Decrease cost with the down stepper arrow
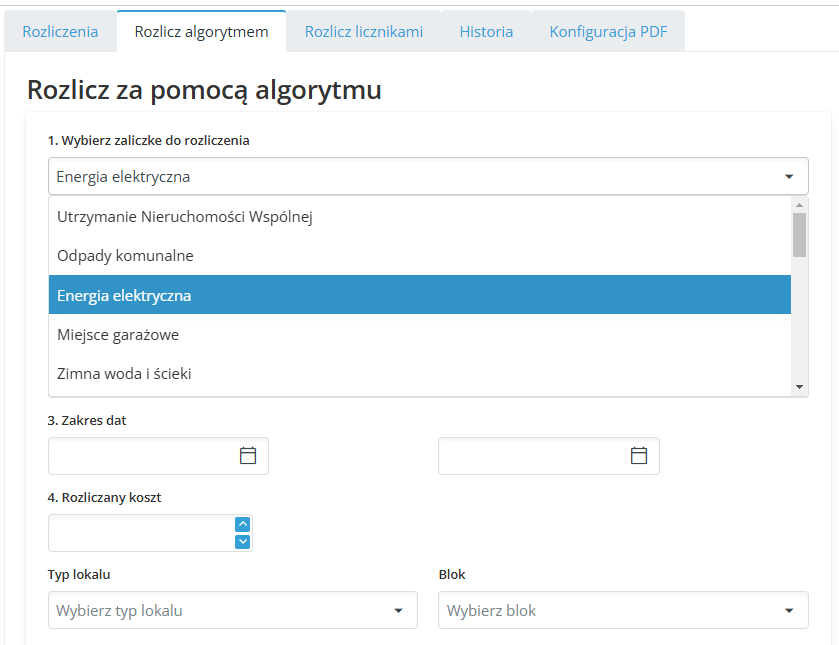 (x=242, y=542)
